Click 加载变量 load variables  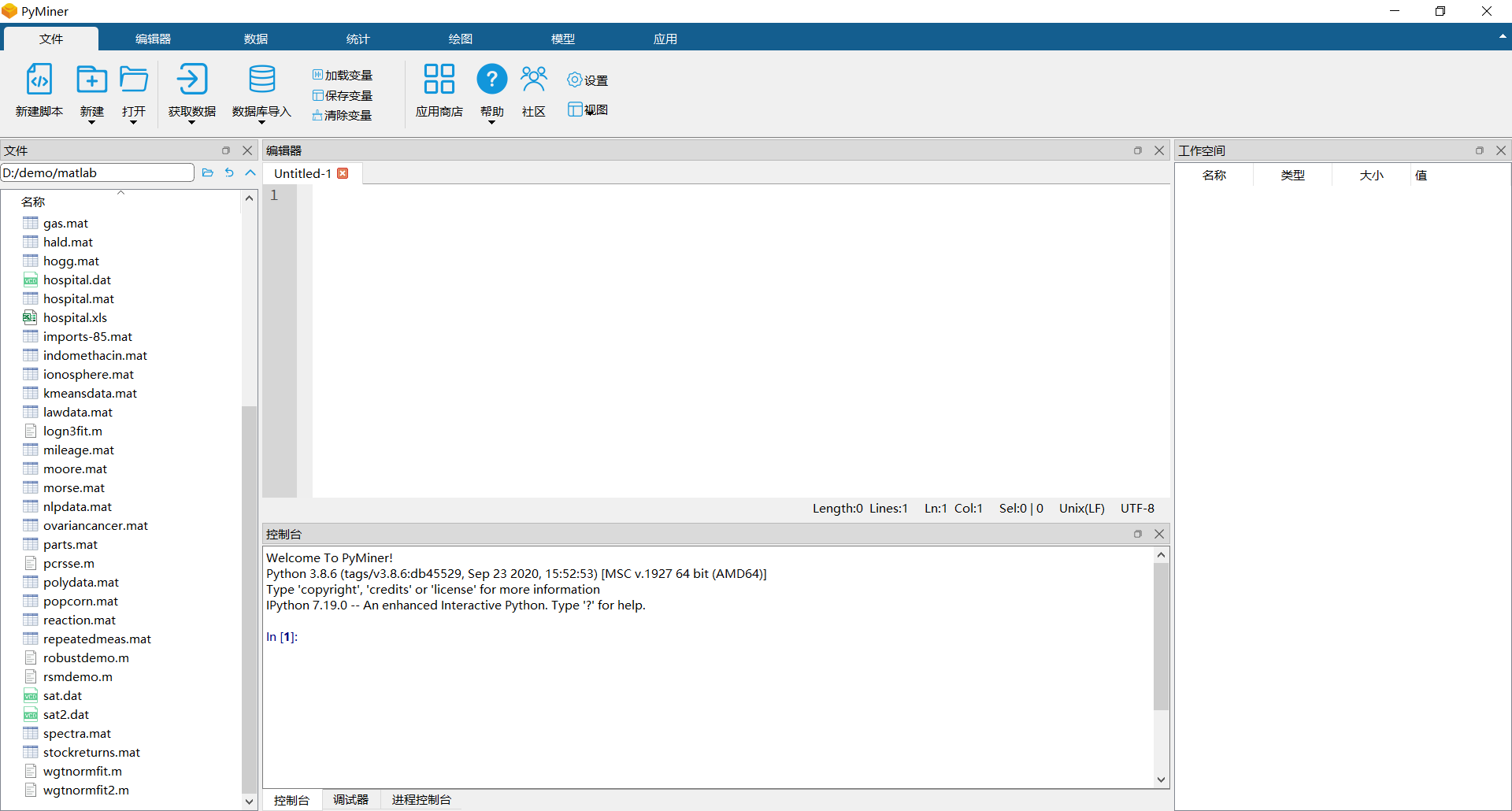tap(343, 75)
